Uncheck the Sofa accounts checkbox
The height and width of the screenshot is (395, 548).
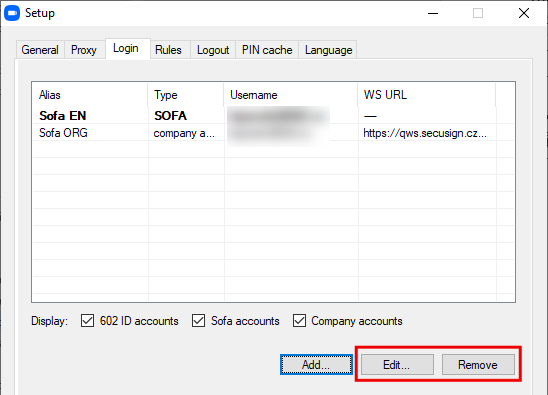click(199, 321)
